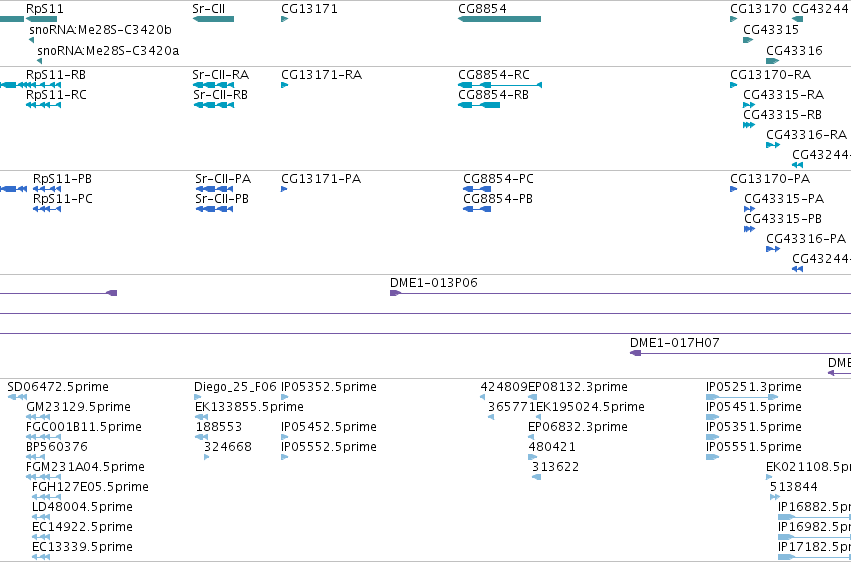Click the Sr-CII-RB transcript glyph
The image size is (851, 562).
pos(214,105)
